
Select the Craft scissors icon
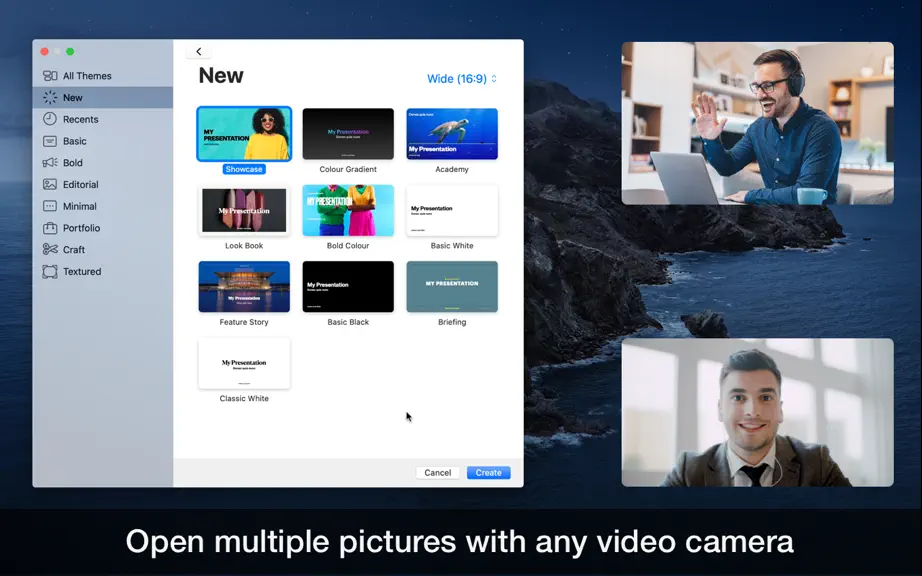click(50, 250)
